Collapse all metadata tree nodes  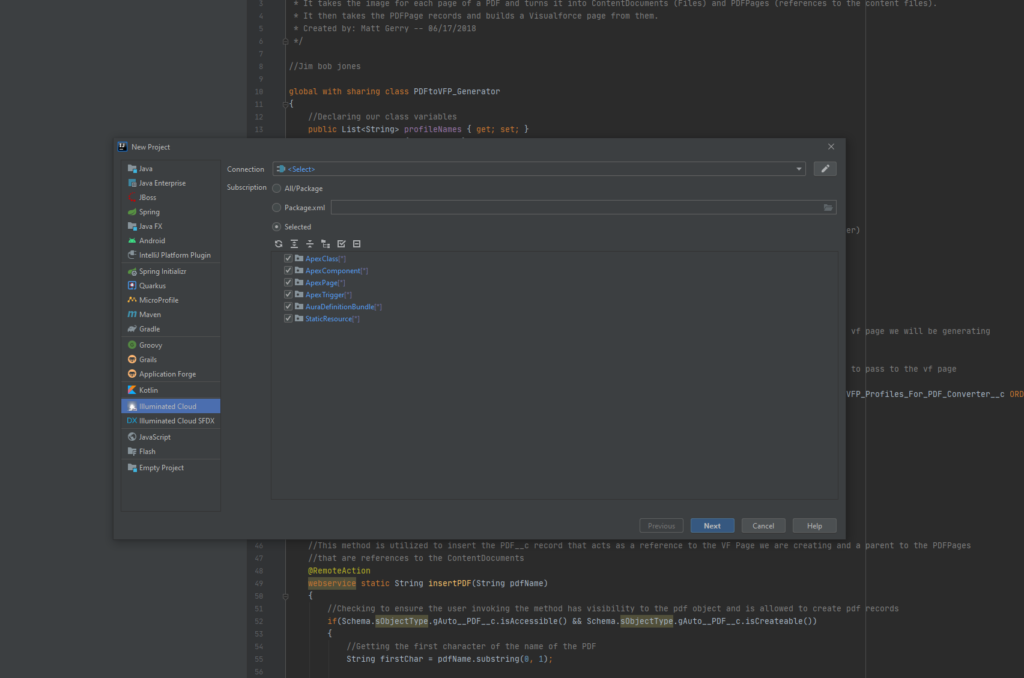[310, 244]
